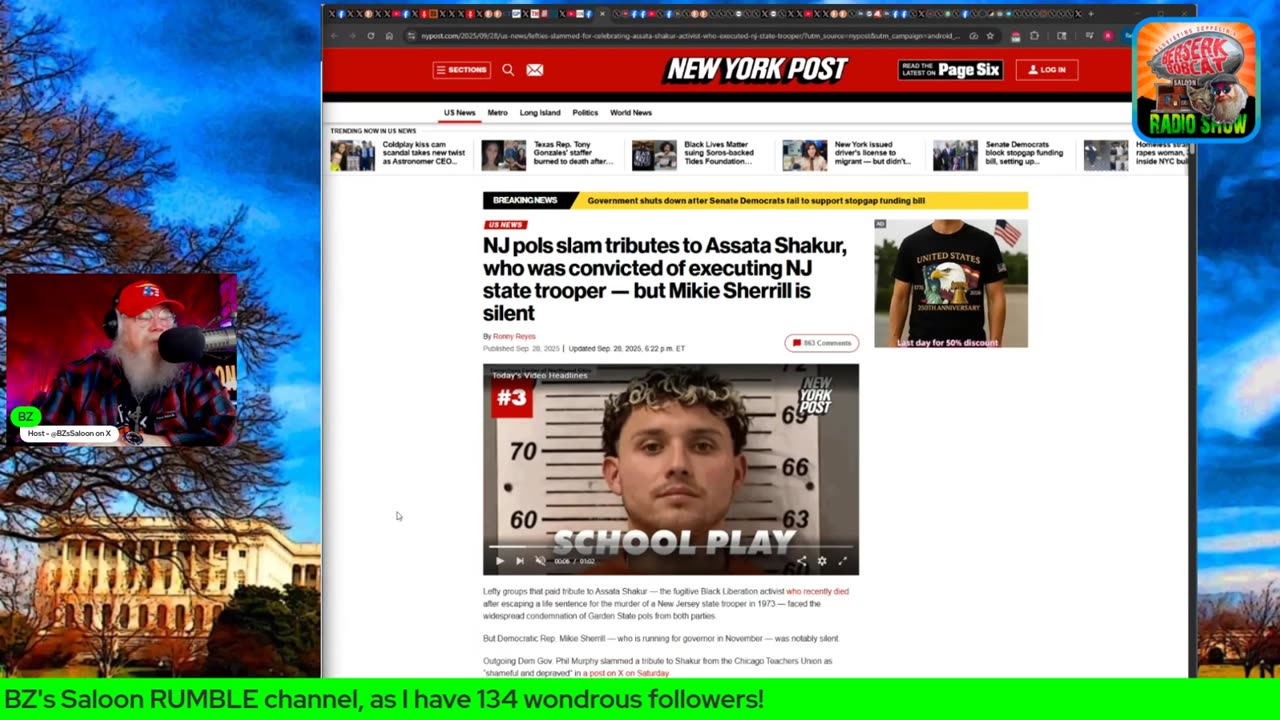The image size is (1280, 720).
Task: Click the New York Post logo
Action: coord(757,69)
